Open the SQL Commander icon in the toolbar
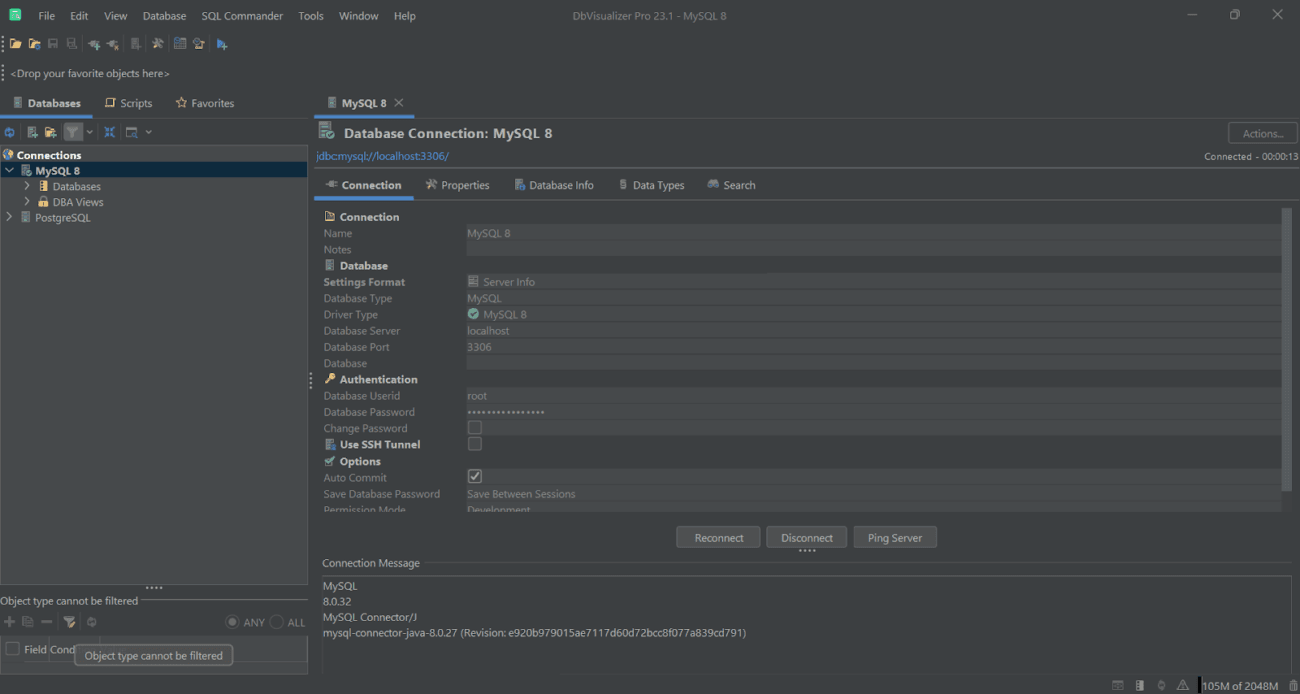Viewport: 1300px width, 694px height. click(x=136, y=43)
